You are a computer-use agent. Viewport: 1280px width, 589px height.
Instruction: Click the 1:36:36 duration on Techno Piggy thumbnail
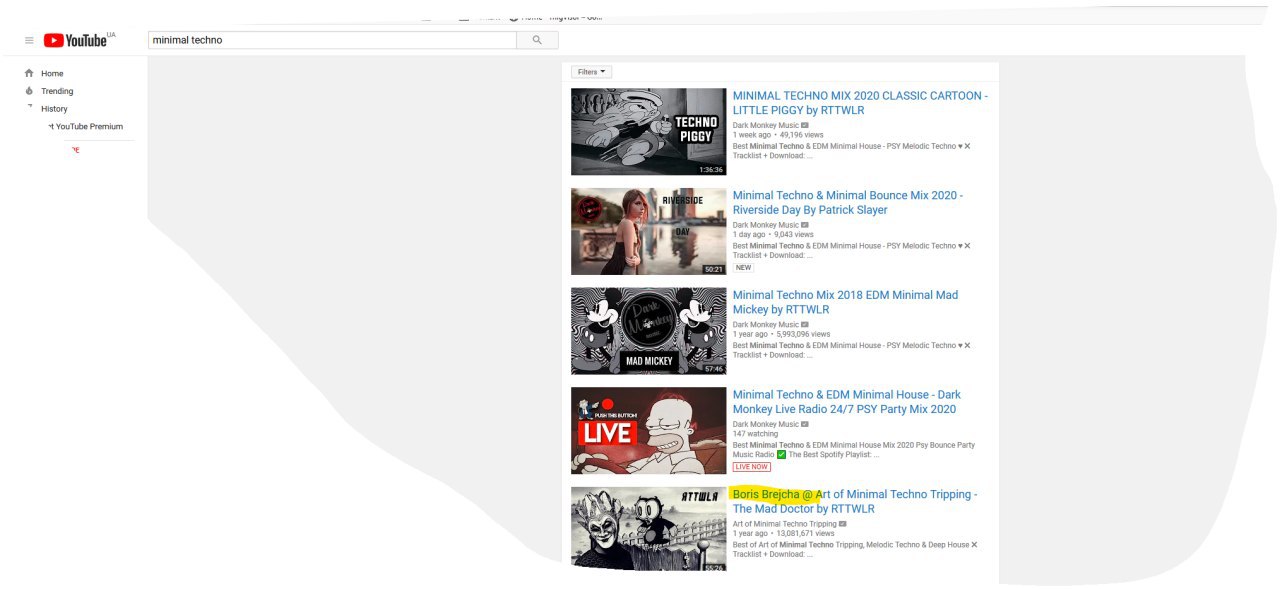pos(711,170)
